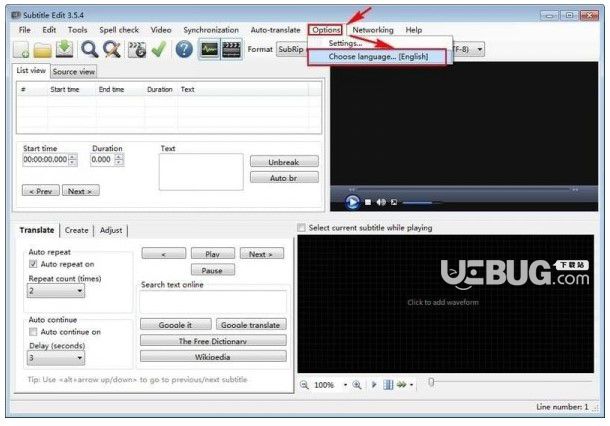Viewport: 610px width, 426px height.
Task: Click the Play button in Translate panel
Action: [213, 254]
